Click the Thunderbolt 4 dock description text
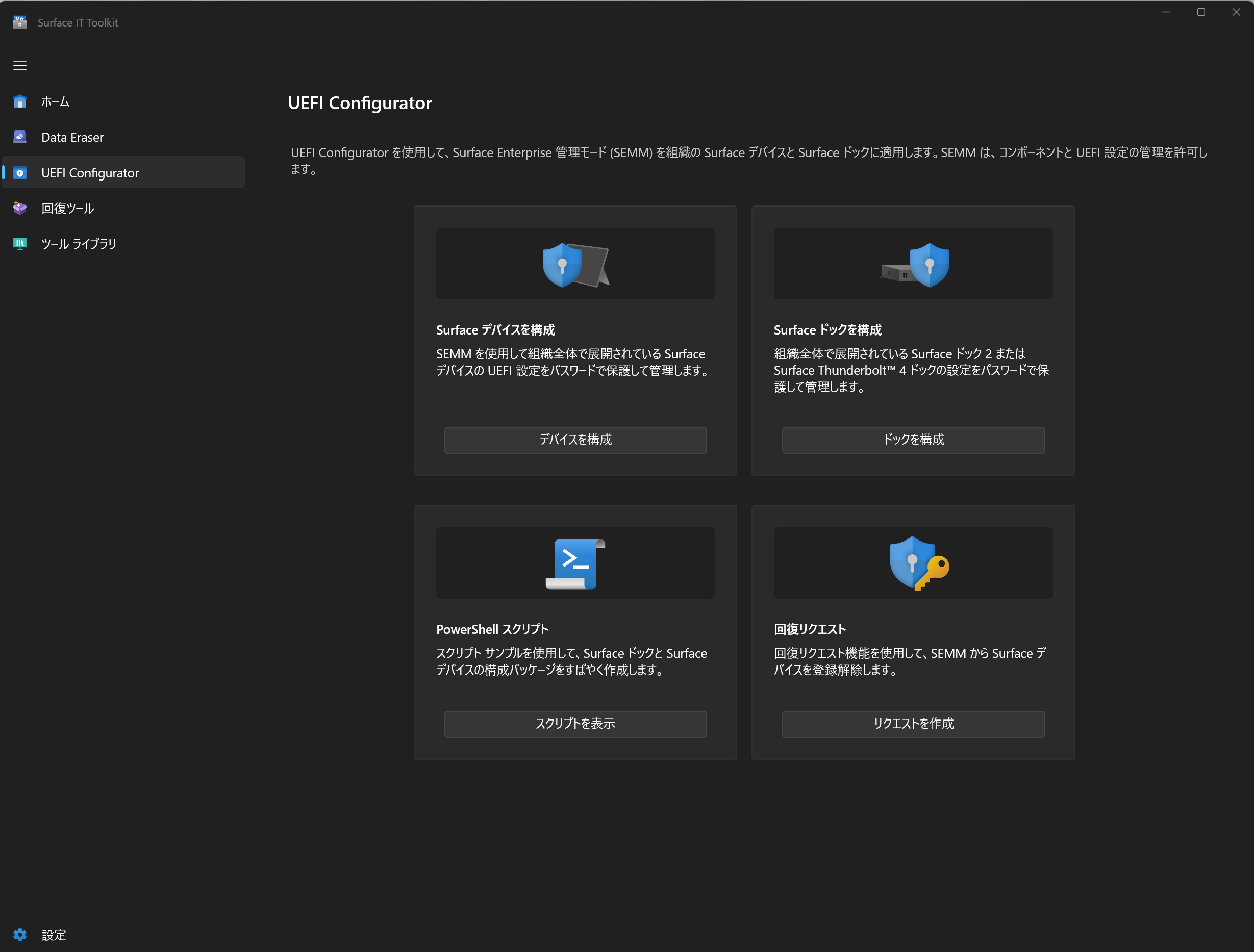Viewport: 1254px width, 952px height. pyautogui.click(x=911, y=370)
